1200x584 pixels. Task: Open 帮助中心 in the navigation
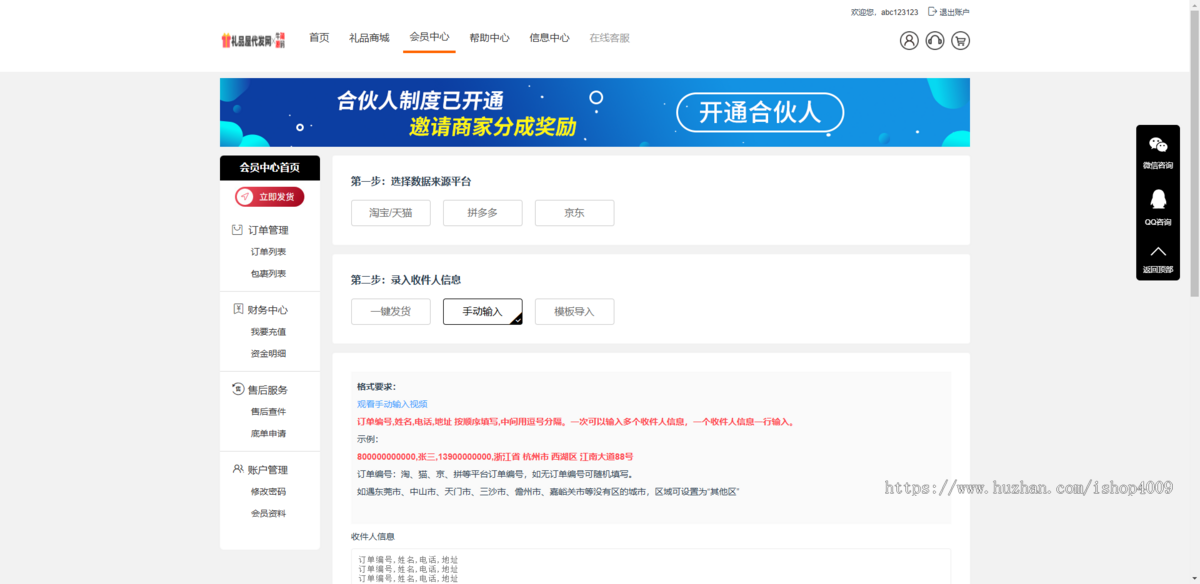coord(489,38)
